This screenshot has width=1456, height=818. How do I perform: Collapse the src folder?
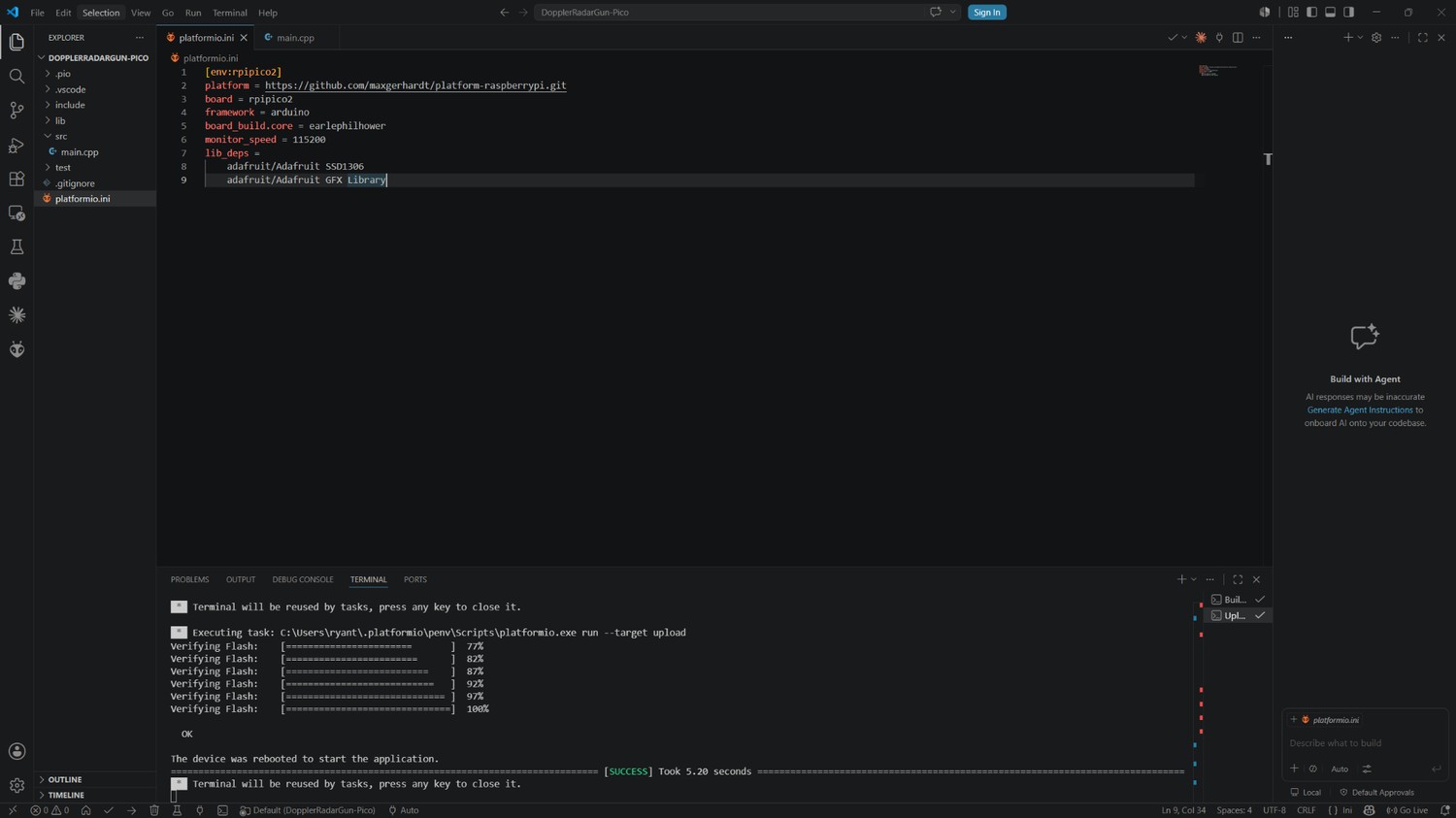click(95, 136)
